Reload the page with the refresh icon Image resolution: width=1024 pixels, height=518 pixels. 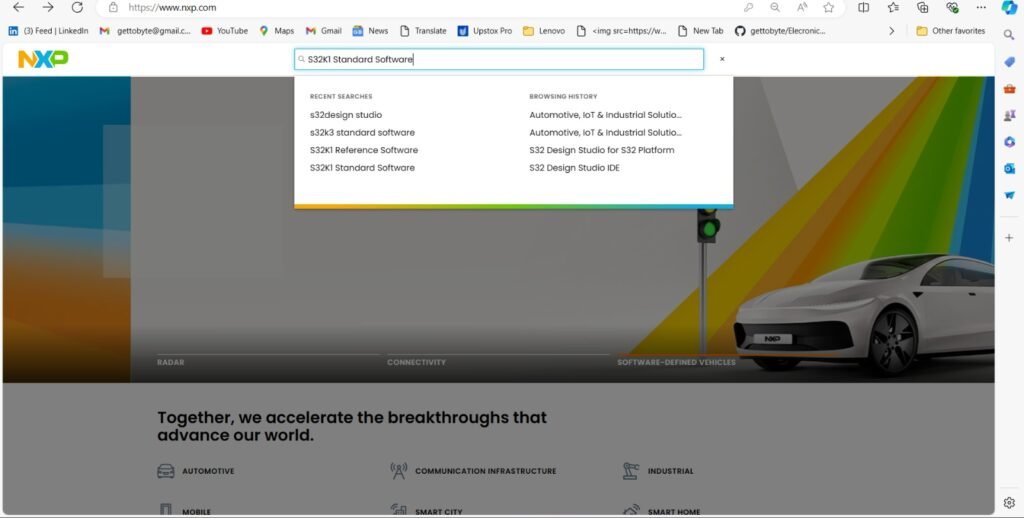[x=77, y=7]
